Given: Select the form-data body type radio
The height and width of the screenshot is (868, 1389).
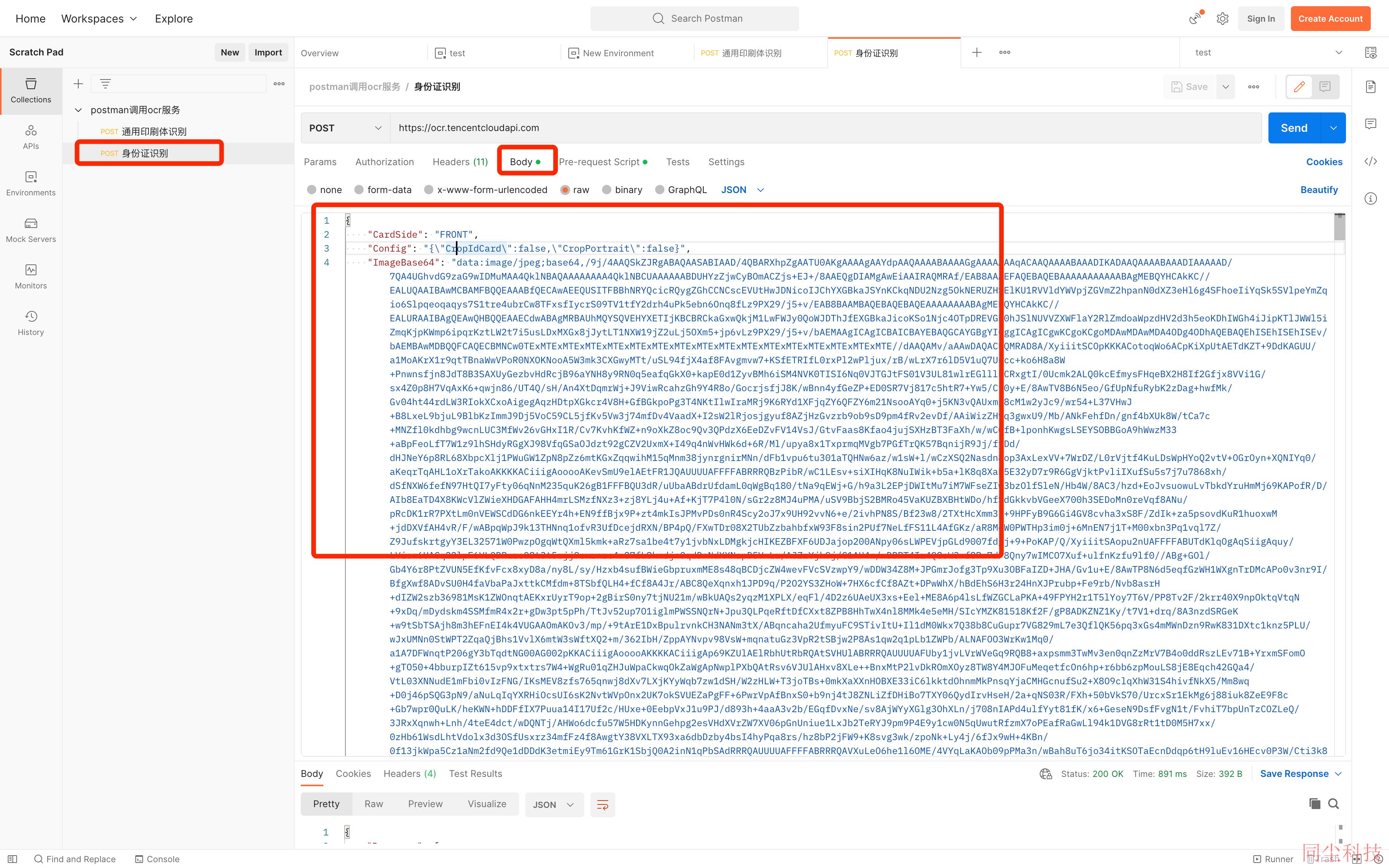Looking at the screenshot, I should 359,190.
